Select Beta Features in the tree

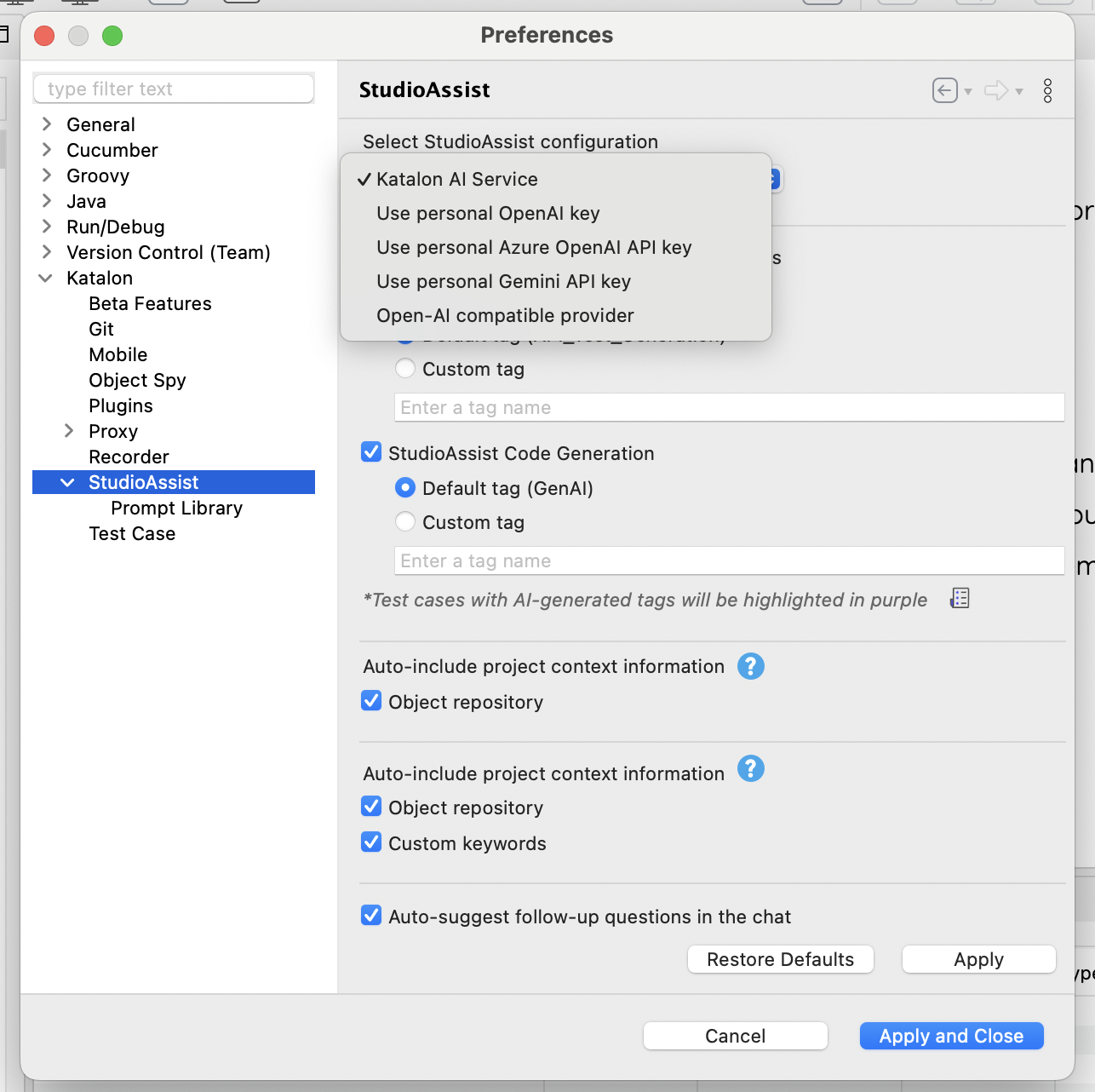tap(150, 303)
